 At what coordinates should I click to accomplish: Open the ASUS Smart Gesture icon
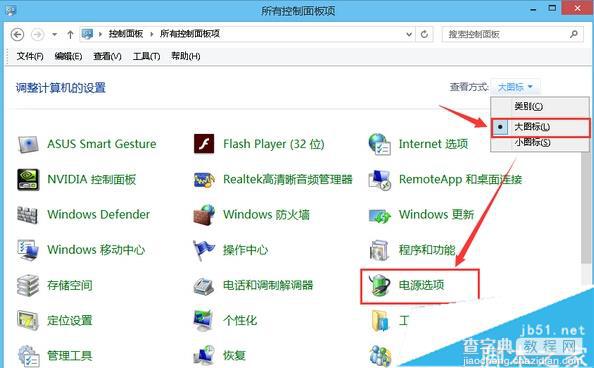(x=28, y=144)
